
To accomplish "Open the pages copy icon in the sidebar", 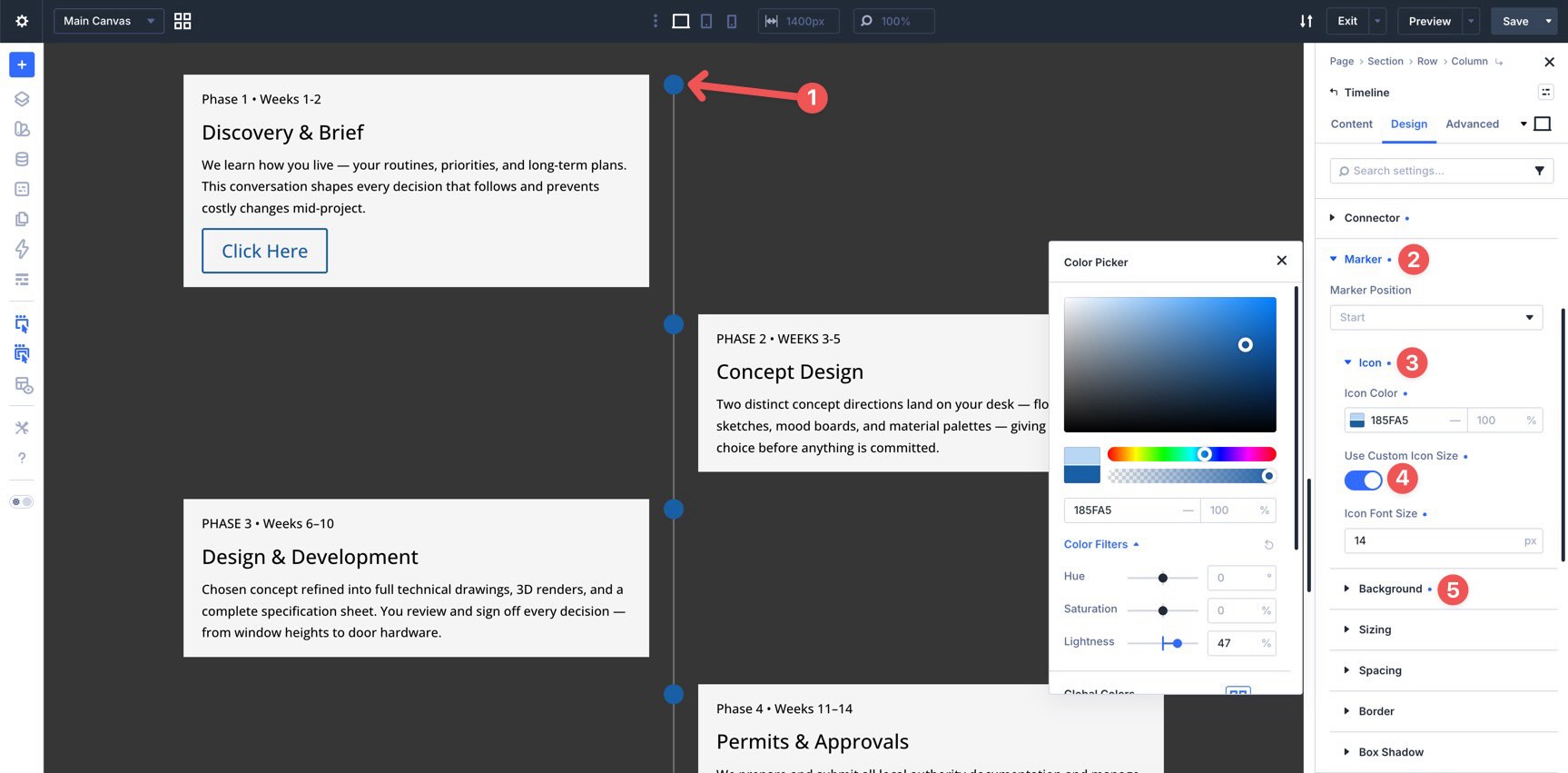I will (22, 219).
